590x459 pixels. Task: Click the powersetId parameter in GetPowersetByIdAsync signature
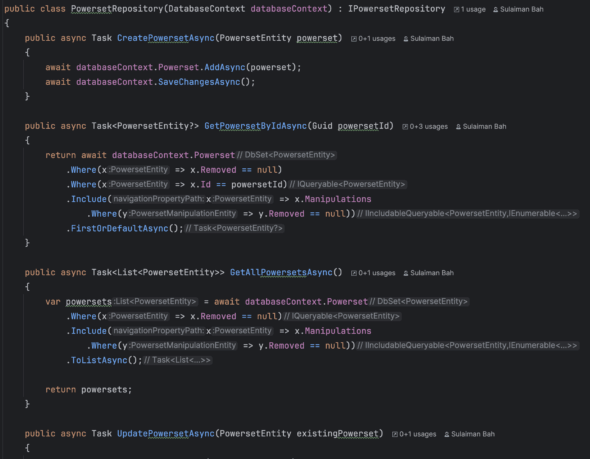click(363, 126)
